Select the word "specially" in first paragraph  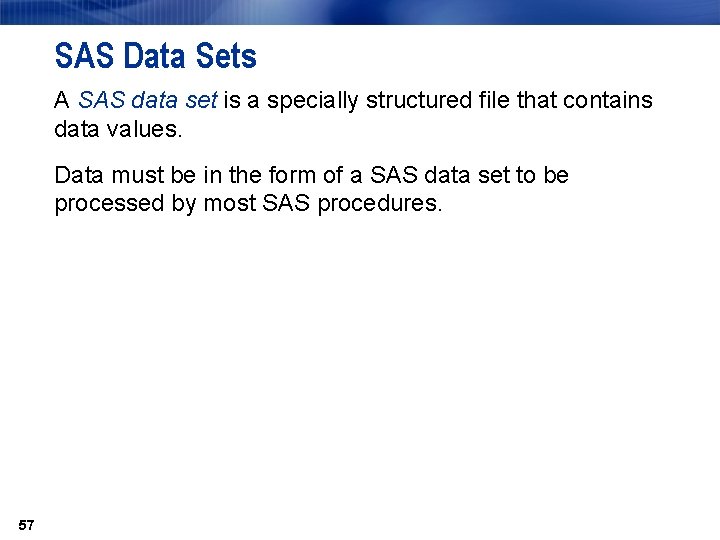[x=298, y=101]
